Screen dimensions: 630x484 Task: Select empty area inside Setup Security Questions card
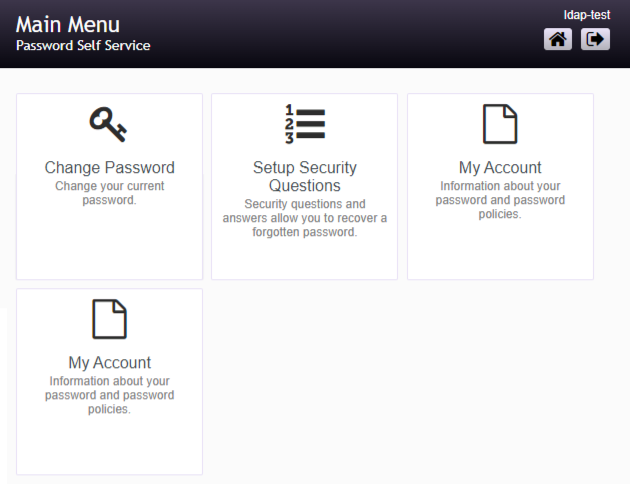(x=304, y=260)
